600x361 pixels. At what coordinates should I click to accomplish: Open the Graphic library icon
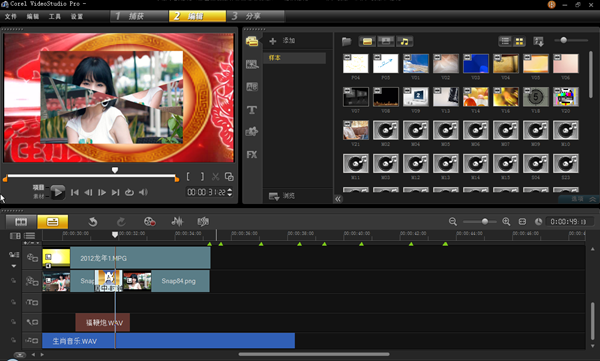252,132
